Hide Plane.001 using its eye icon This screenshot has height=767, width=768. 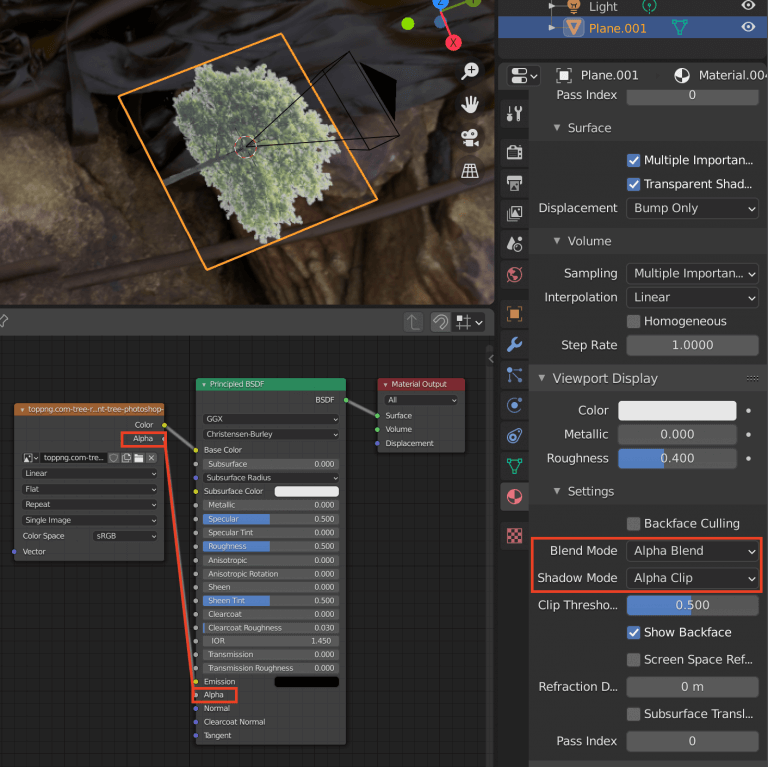pyautogui.click(x=748, y=28)
